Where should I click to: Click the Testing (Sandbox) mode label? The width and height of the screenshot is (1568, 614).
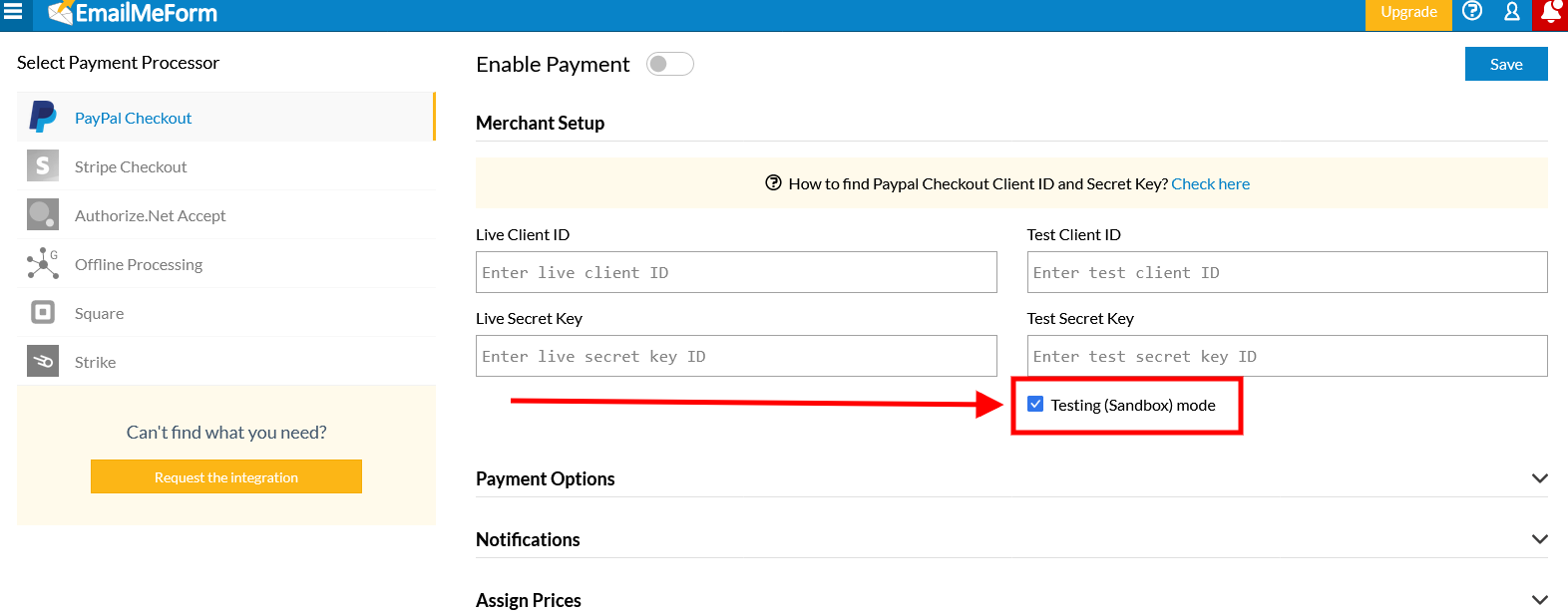(x=1133, y=405)
